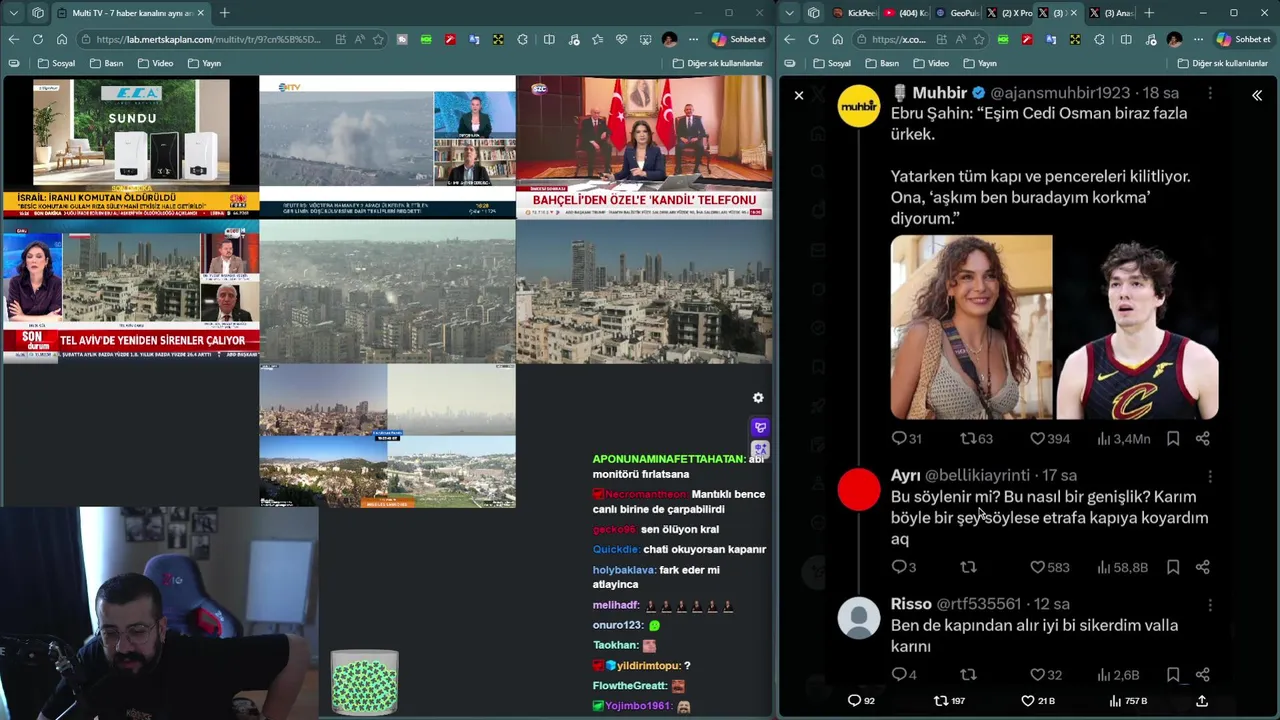The width and height of the screenshot is (1280, 720).
Task: Switch to the (2) X Pro tab
Action: (x=1008, y=13)
